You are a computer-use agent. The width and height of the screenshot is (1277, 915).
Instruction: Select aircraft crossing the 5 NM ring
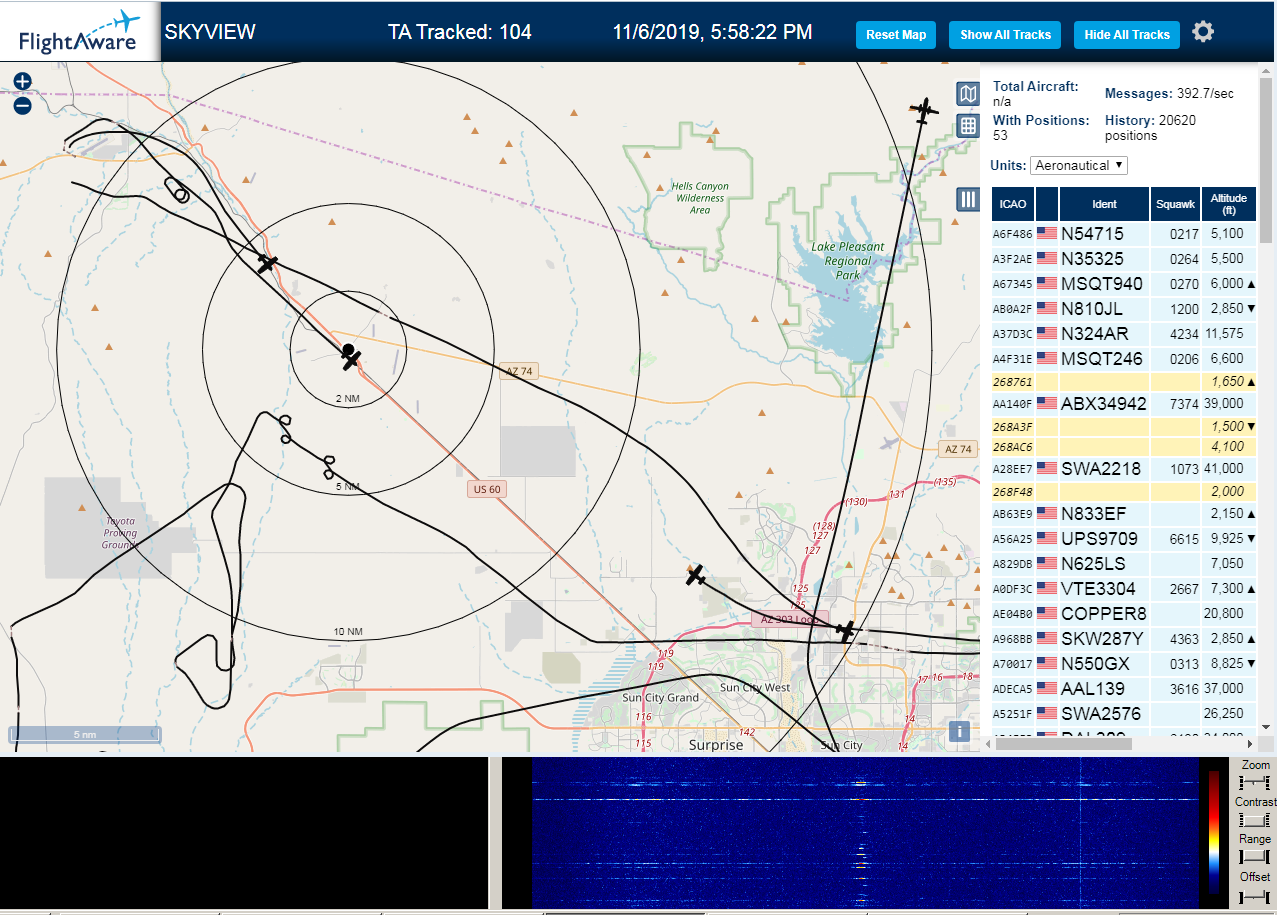(266, 264)
